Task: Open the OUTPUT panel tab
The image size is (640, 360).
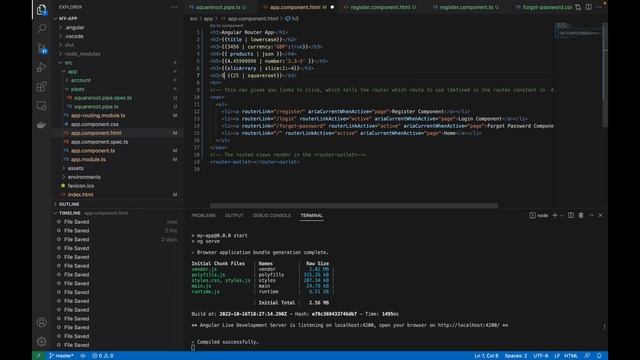Action: [234, 215]
